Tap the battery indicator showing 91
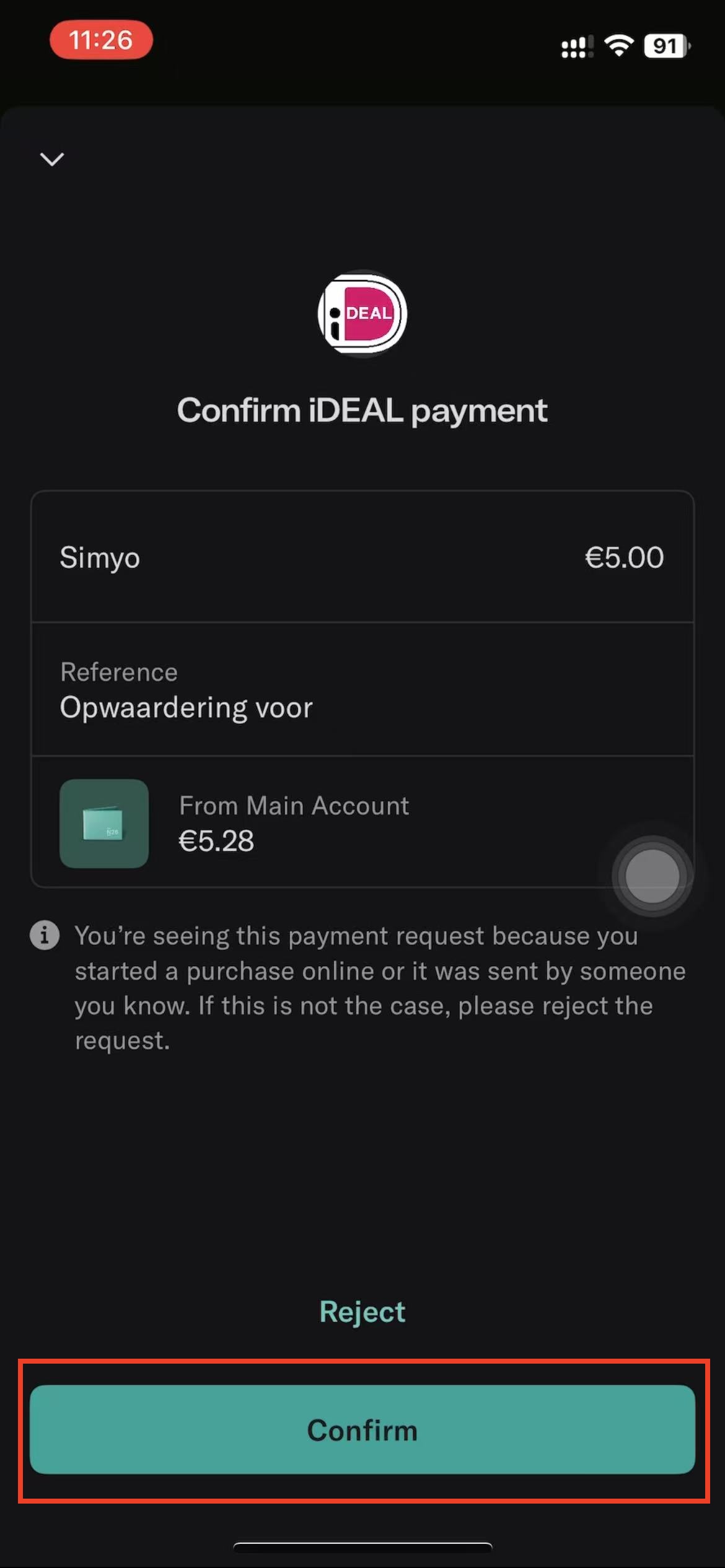This screenshot has width=725, height=1568. 667,46
